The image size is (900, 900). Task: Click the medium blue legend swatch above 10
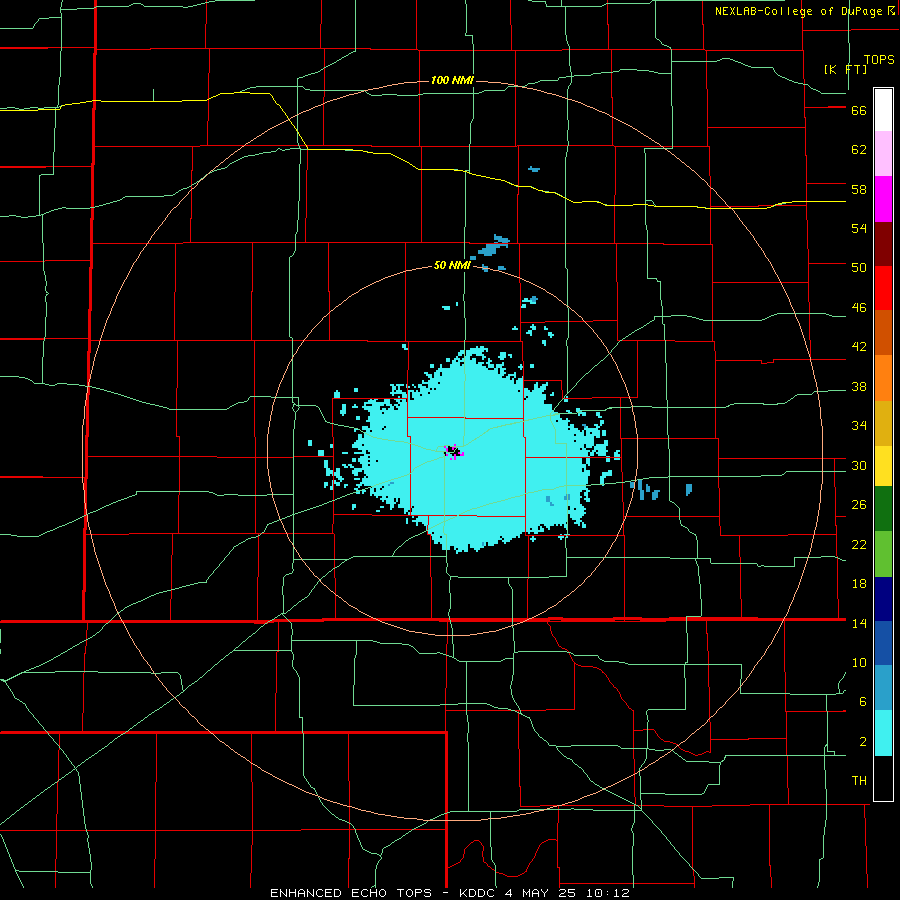pos(883,643)
